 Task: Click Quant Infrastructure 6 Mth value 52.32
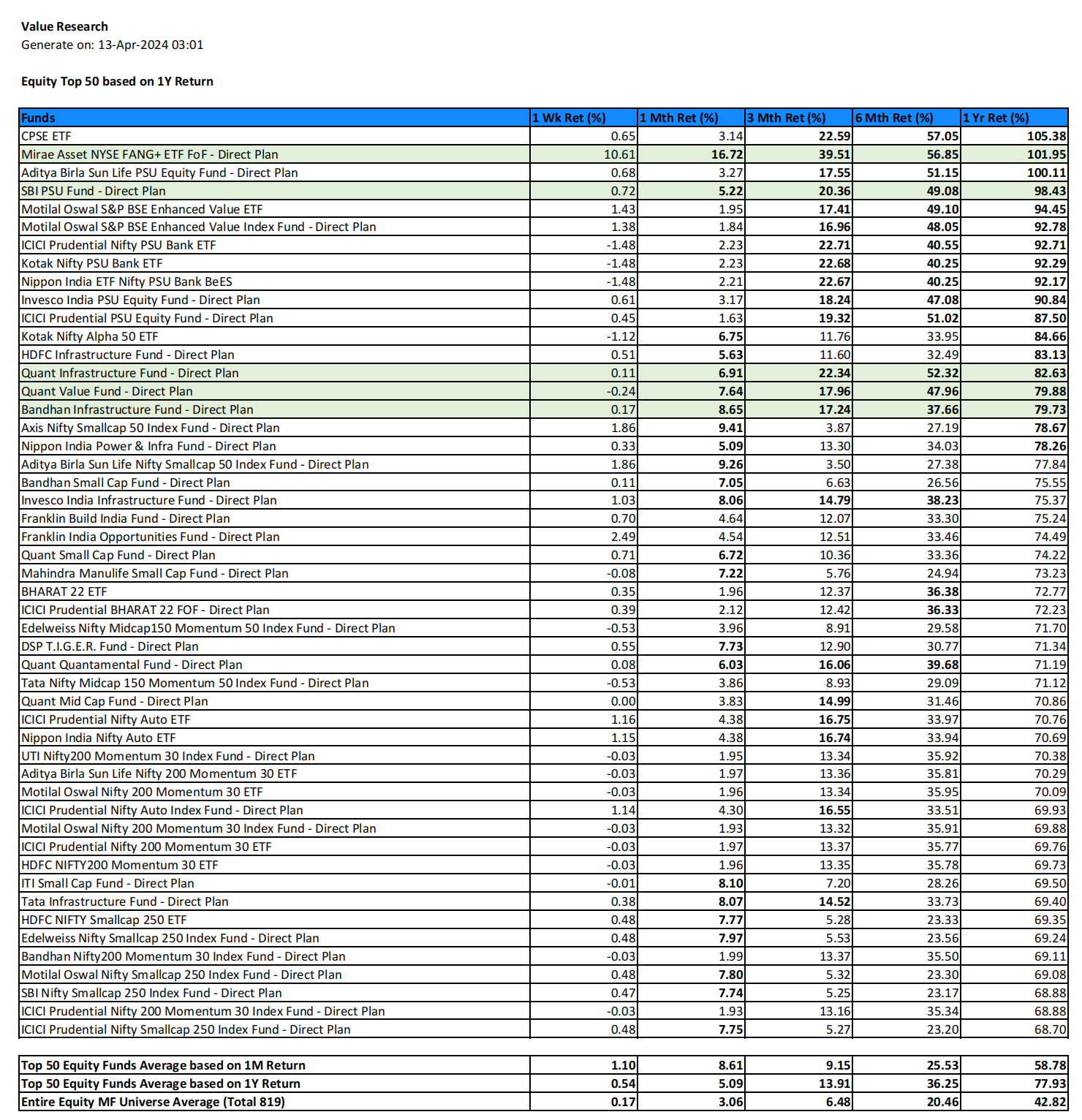(x=942, y=373)
